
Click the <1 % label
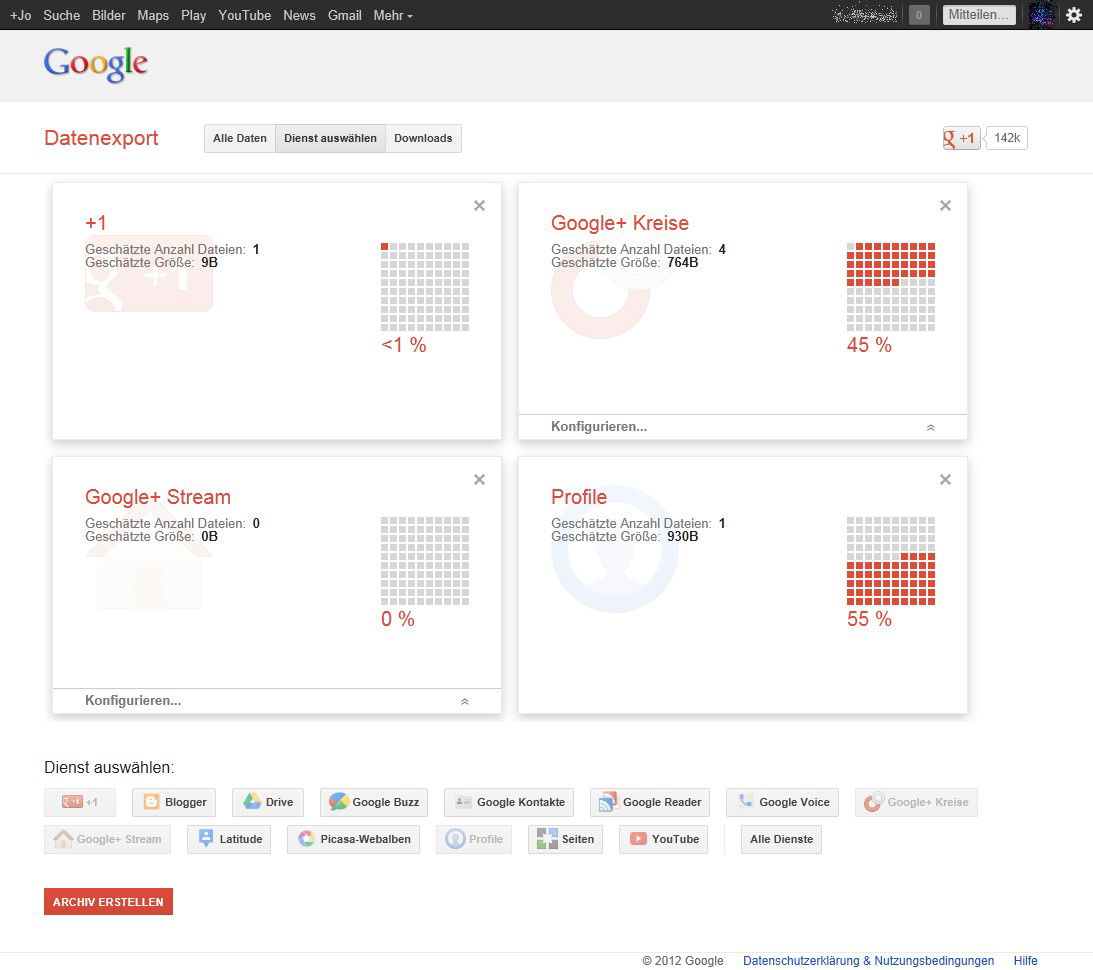click(404, 345)
